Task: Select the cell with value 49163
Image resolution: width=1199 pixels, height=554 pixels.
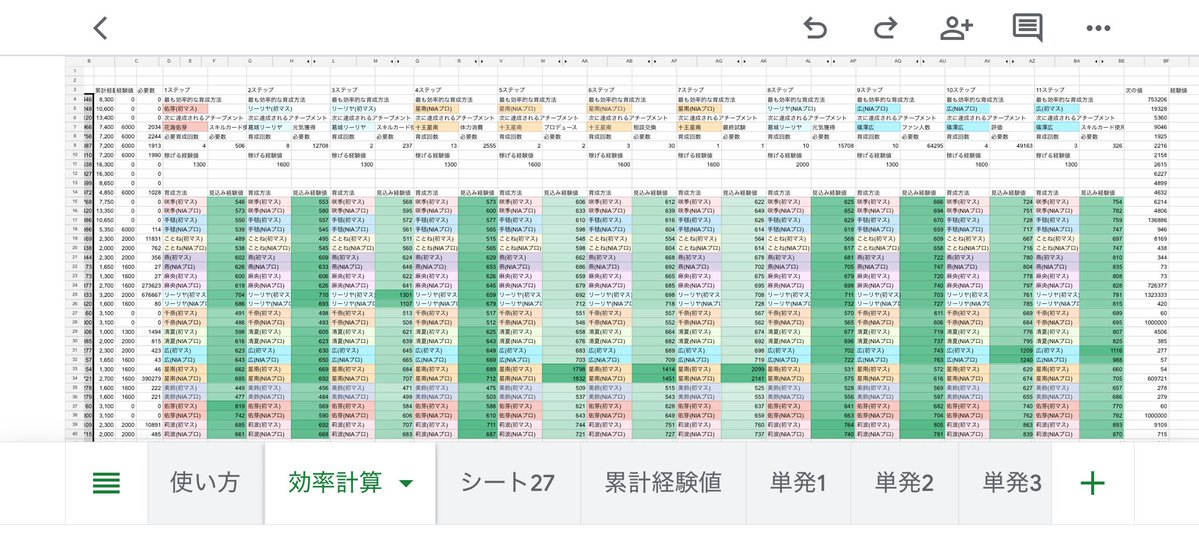Action: pos(1012,145)
